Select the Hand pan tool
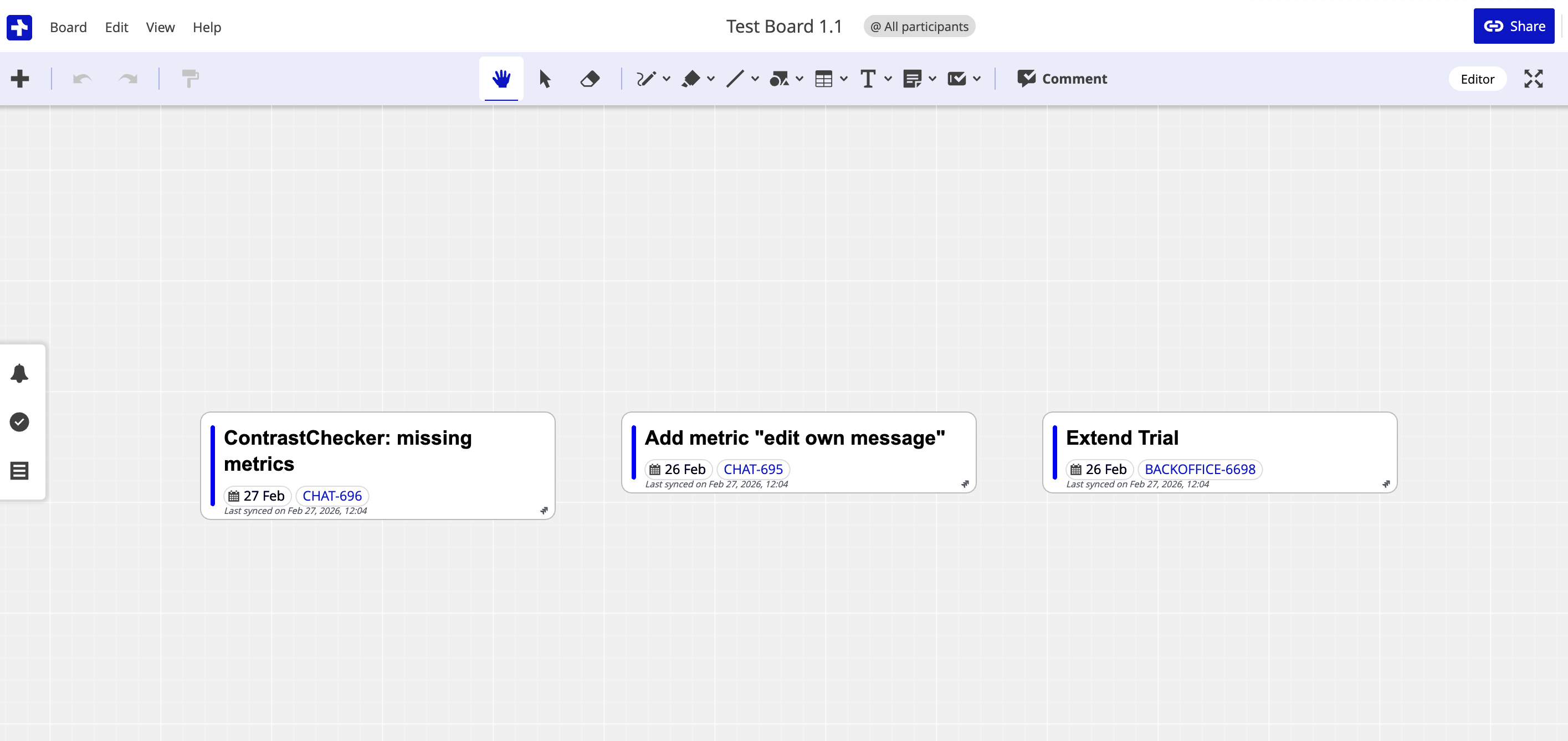This screenshot has height=741, width=1568. [x=501, y=79]
